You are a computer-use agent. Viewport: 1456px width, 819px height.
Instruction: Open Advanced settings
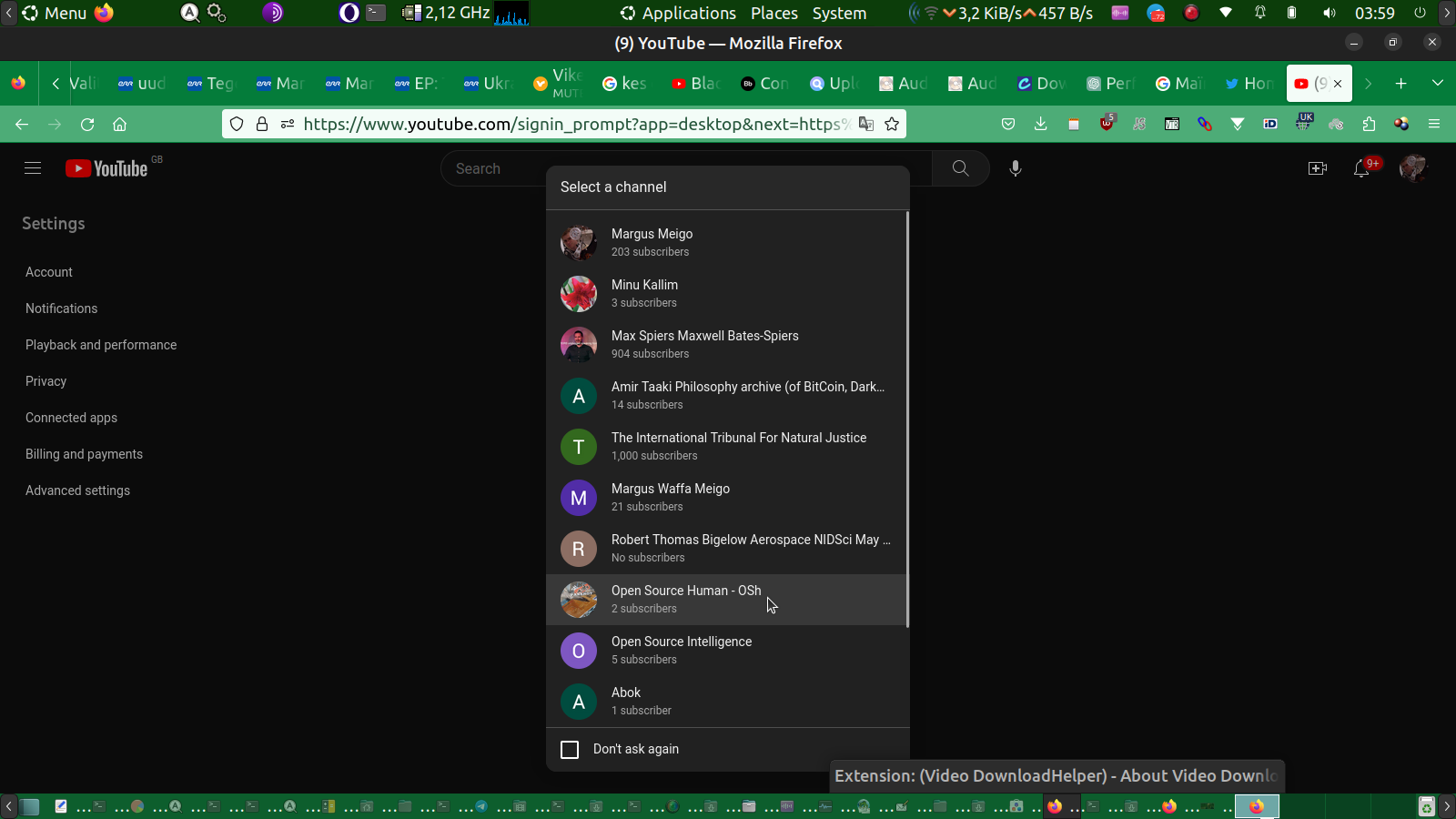(x=77, y=490)
